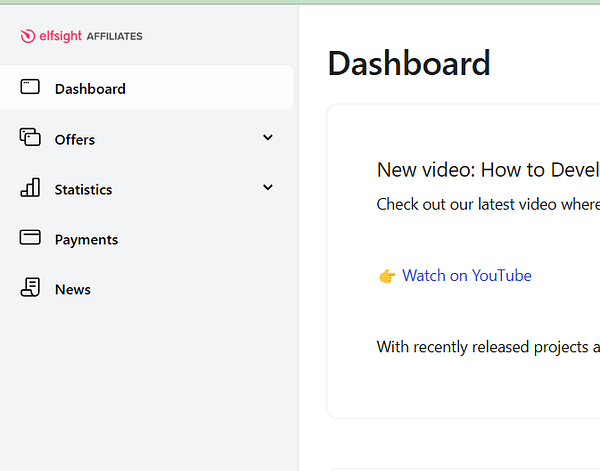Click the 'New video: How to Devel' headline
Image resolution: width=600 pixels, height=471 pixels.
coord(488,169)
